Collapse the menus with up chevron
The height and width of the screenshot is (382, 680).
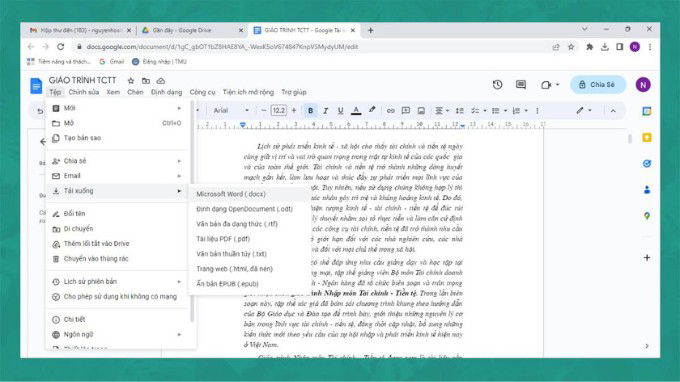pos(613,111)
